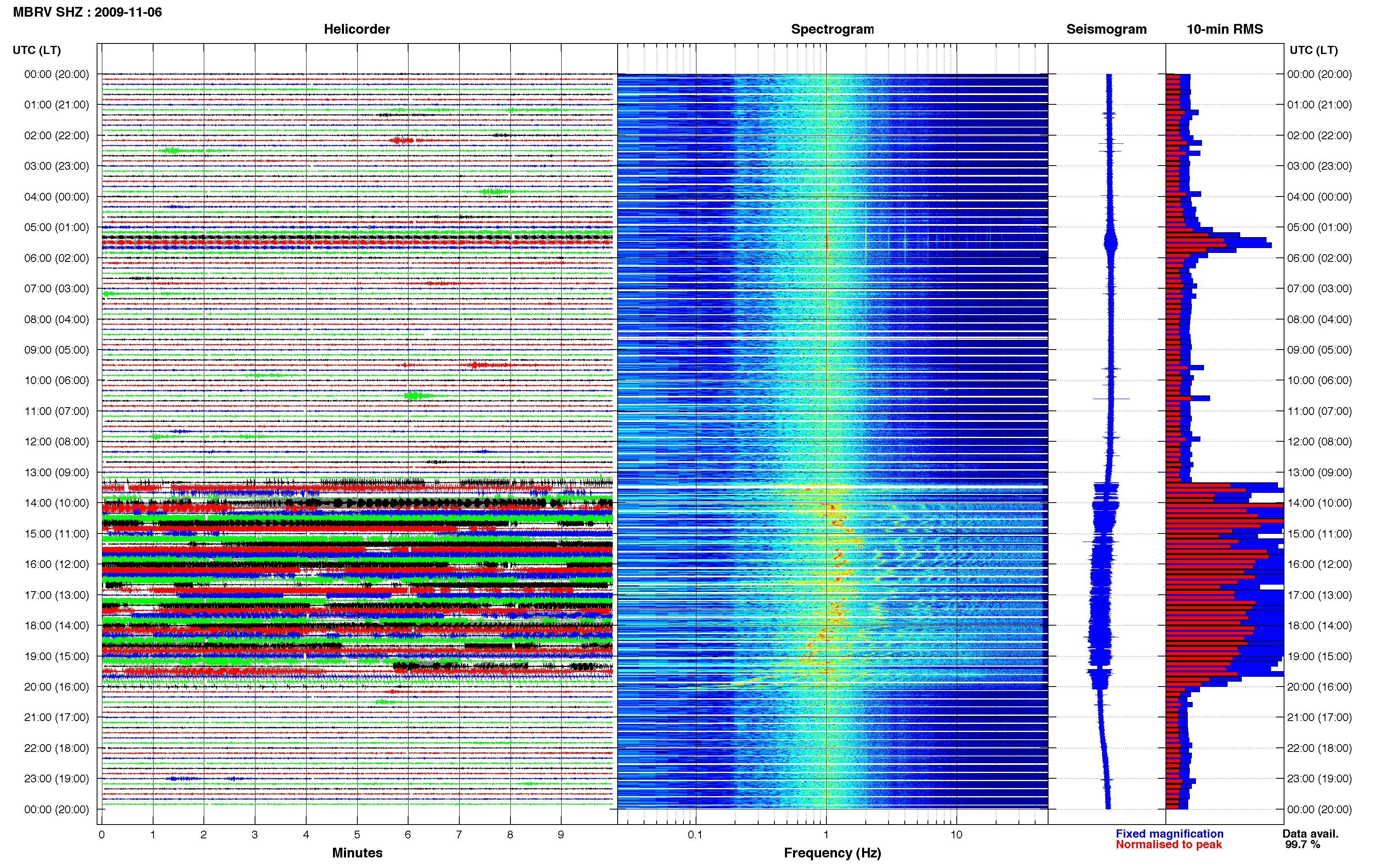Viewport: 1388px width, 868px height.
Task: Click '21:00 (17:00)' on the RMS panel time axis
Action: pyautogui.click(x=1319, y=717)
